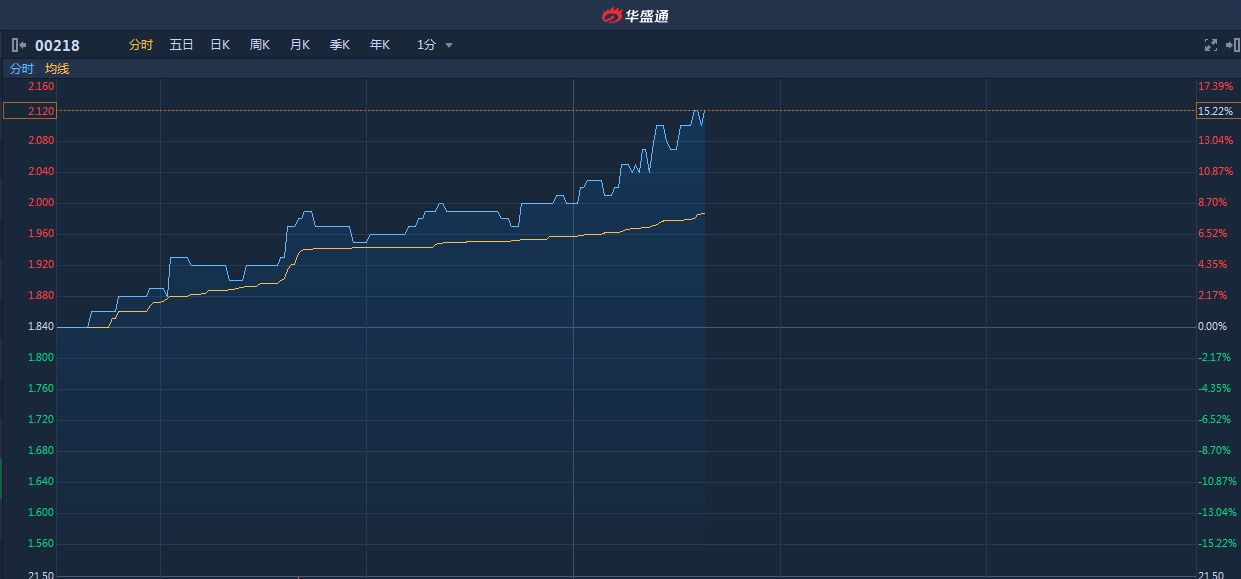This screenshot has width=1241, height=579.
Task: Expand the right side panel arrow icon
Action: (1232, 45)
